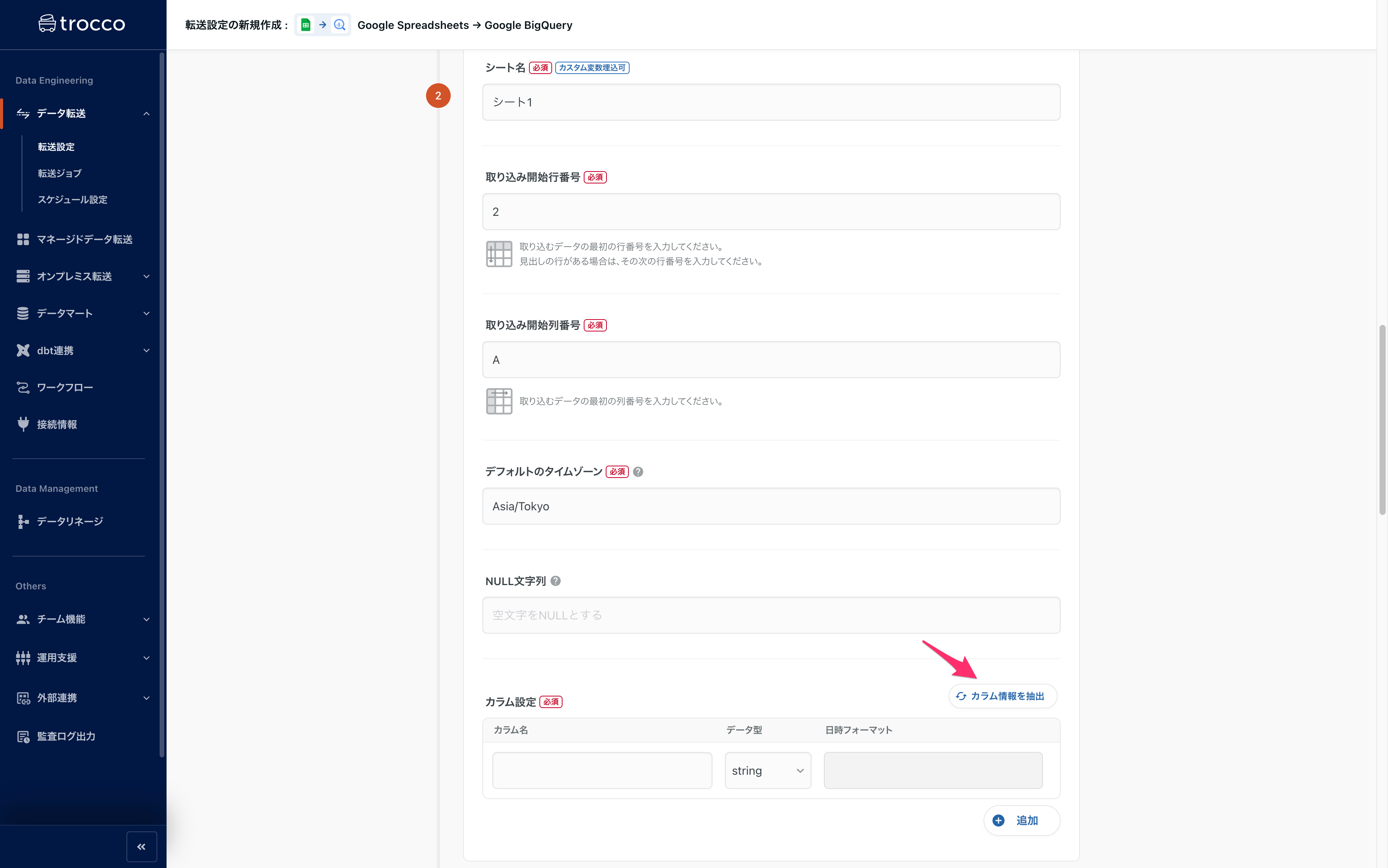Click the ワークフロー icon
The image size is (1388, 868).
coord(23,387)
